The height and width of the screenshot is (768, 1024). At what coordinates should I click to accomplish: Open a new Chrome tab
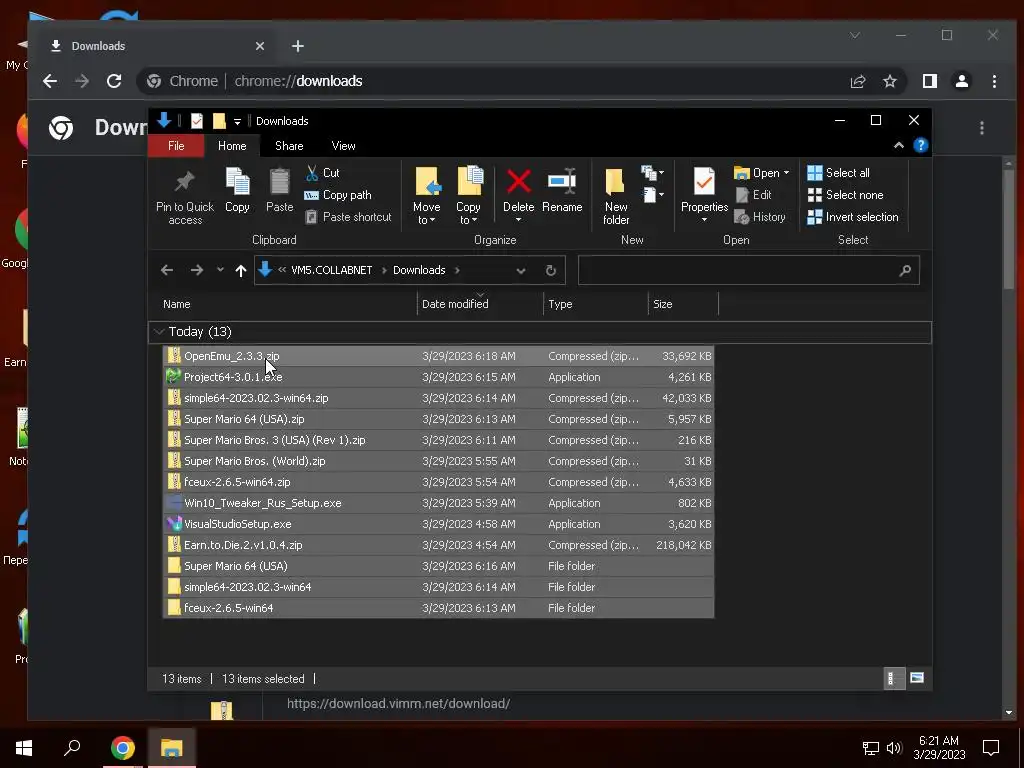[x=298, y=46]
